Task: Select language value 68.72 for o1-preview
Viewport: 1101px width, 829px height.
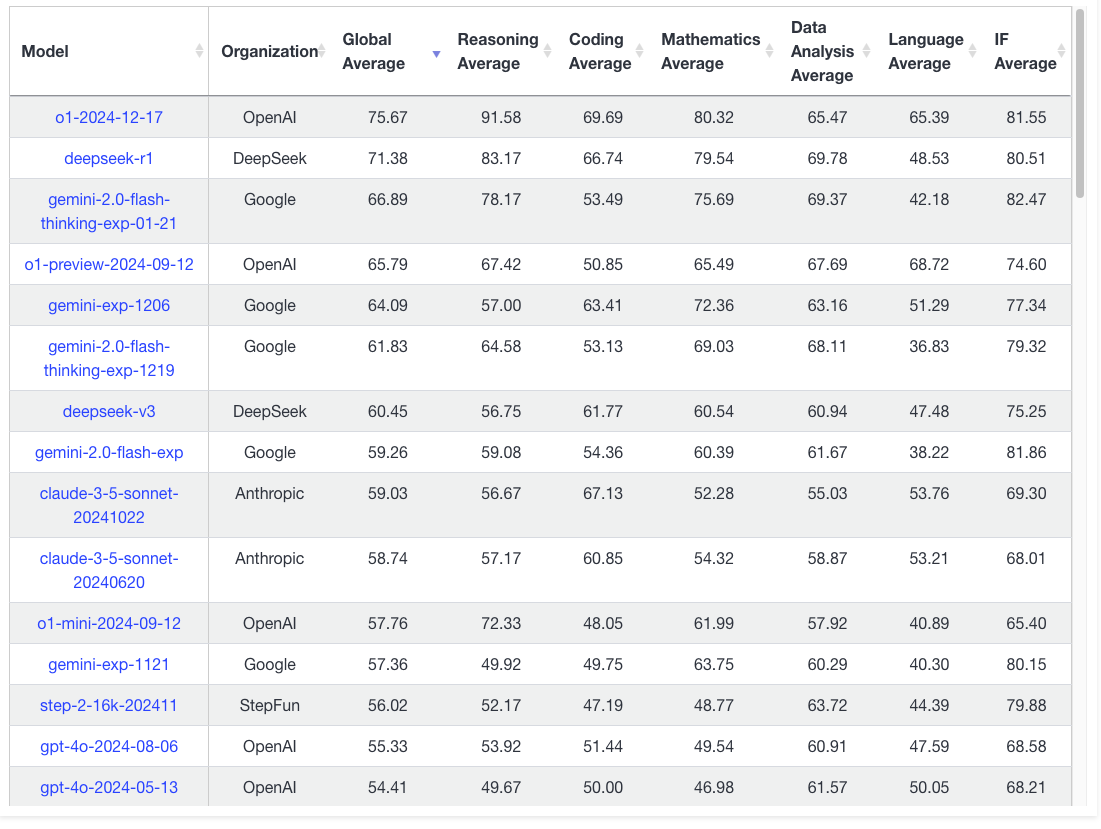Action: [x=929, y=265]
